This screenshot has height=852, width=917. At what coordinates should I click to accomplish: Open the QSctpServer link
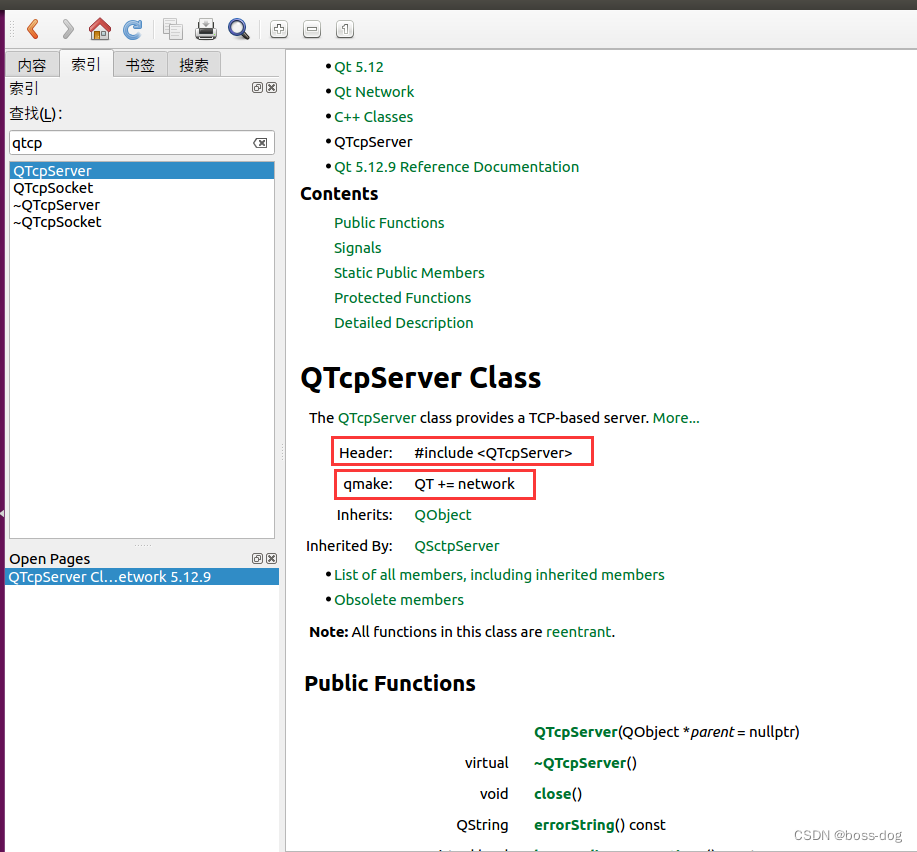pyautogui.click(x=457, y=546)
